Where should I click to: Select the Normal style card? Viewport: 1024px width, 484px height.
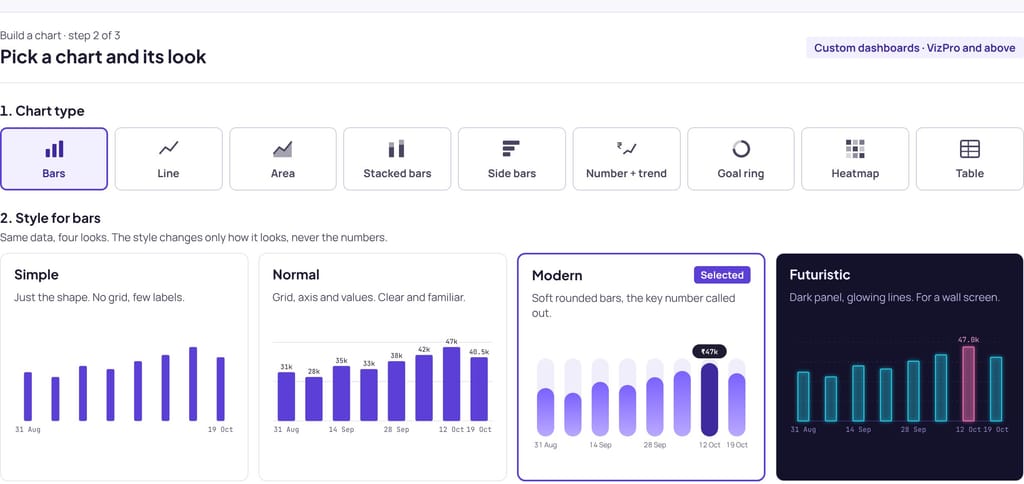pos(383,367)
